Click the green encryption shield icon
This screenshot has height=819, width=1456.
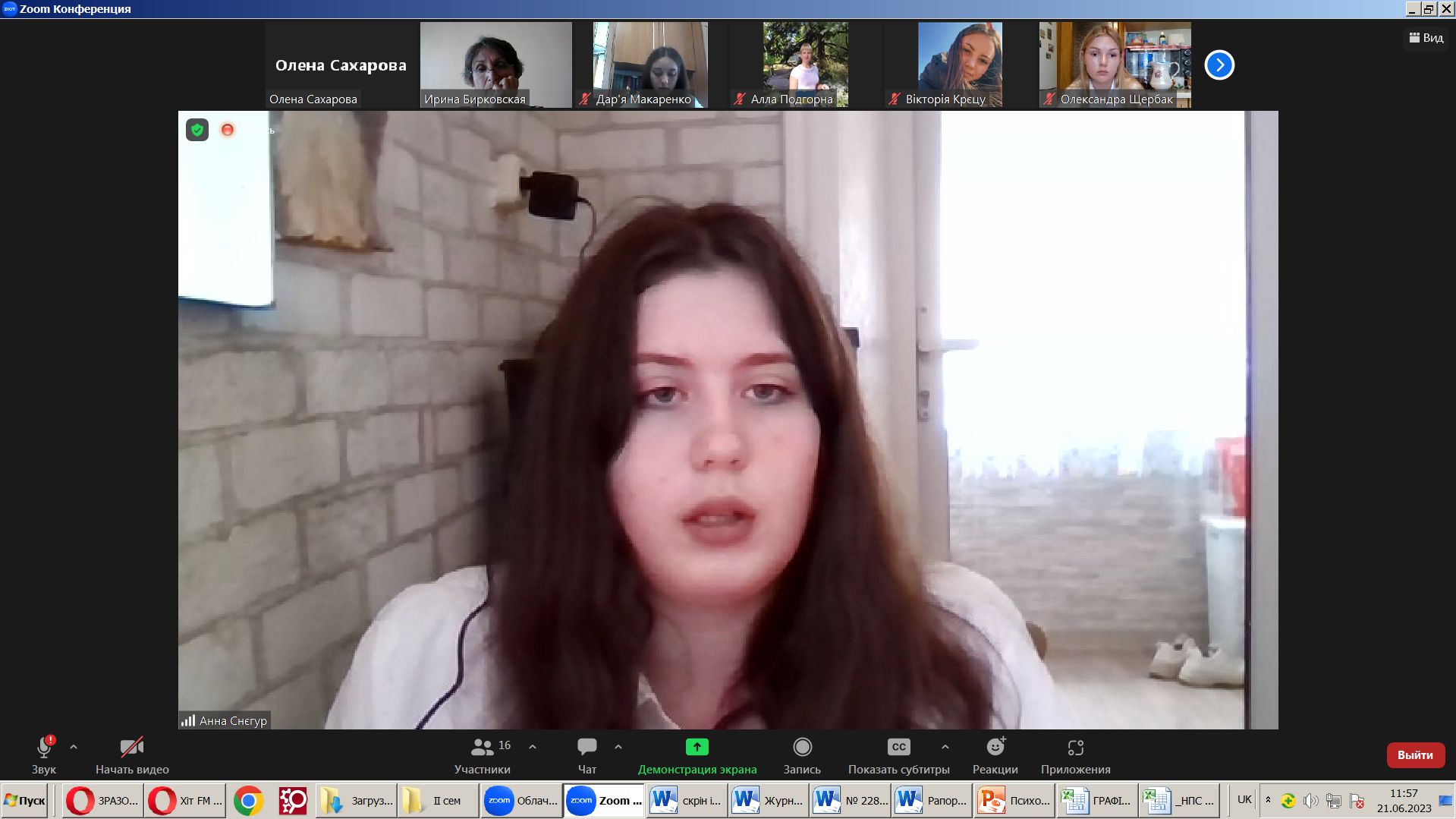click(x=197, y=130)
